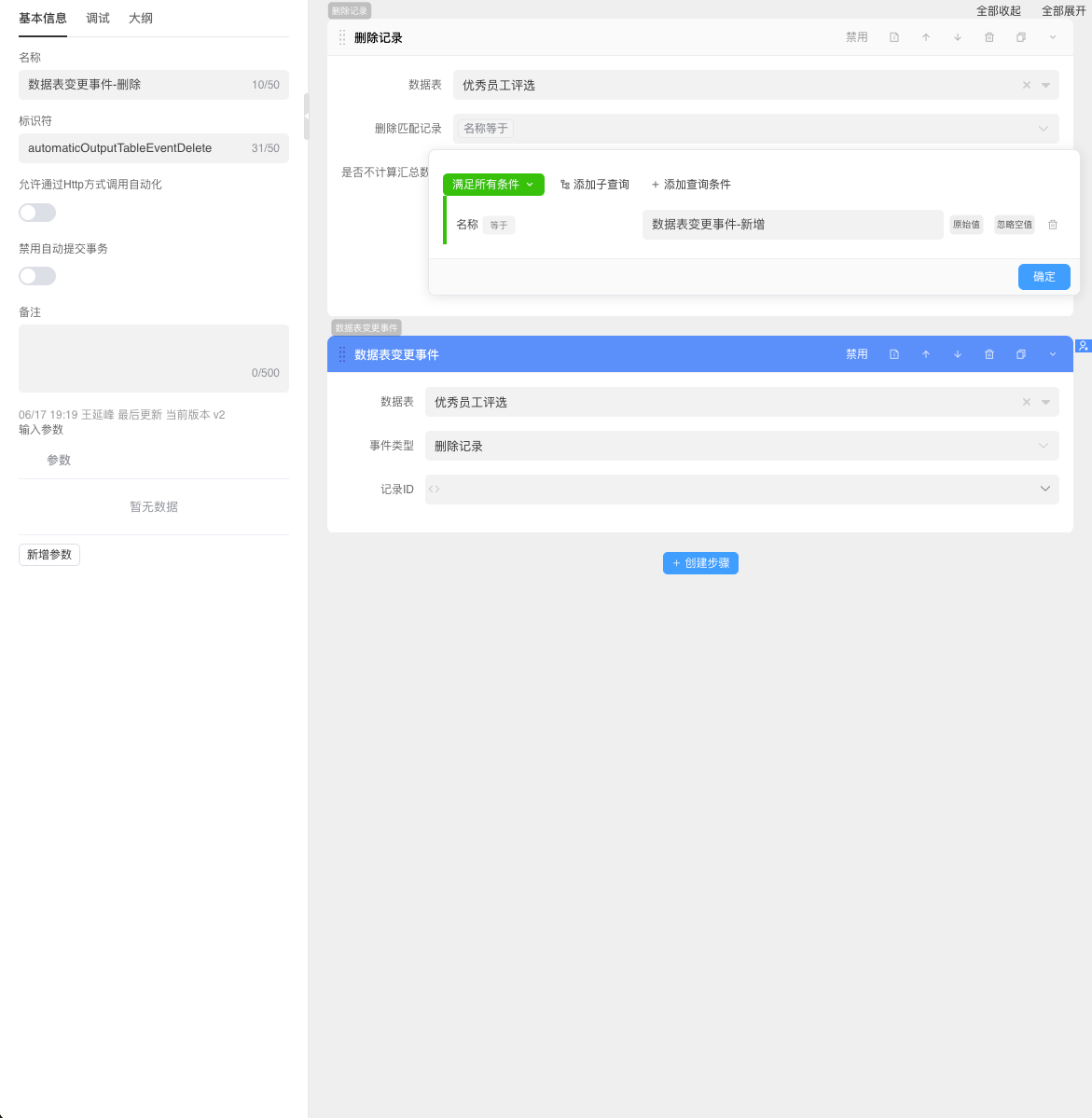The width and height of the screenshot is (1092, 1118).
Task: Move the 删除记录 step down
Action: click(x=958, y=38)
